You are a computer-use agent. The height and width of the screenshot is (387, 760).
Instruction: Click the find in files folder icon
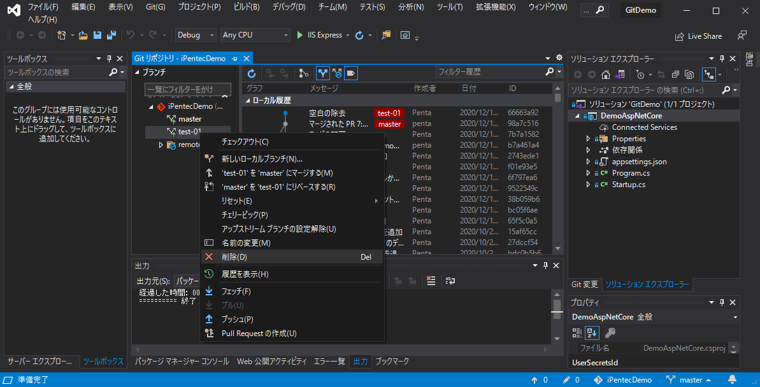click(x=386, y=35)
